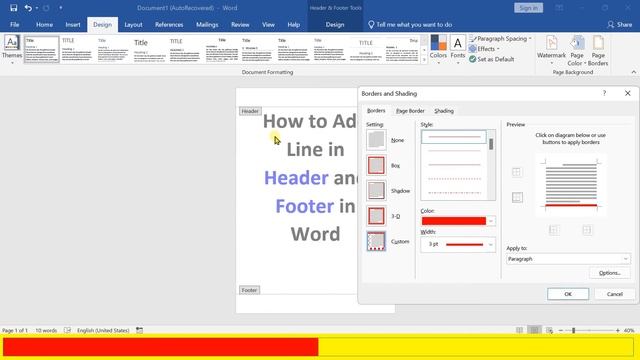Switch to the Home ribbon tab
The height and width of the screenshot is (360, 640).
[44, 24]
